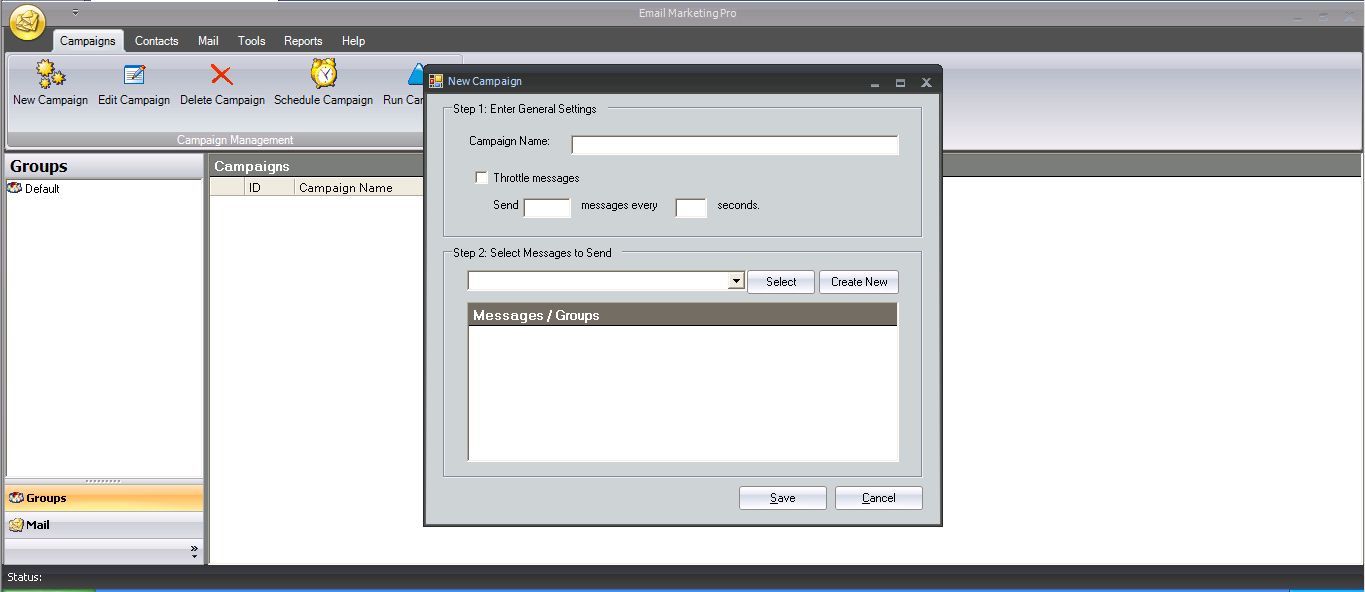
Task: Open the messages dropdown in Step 2
Action: (737, 281)
